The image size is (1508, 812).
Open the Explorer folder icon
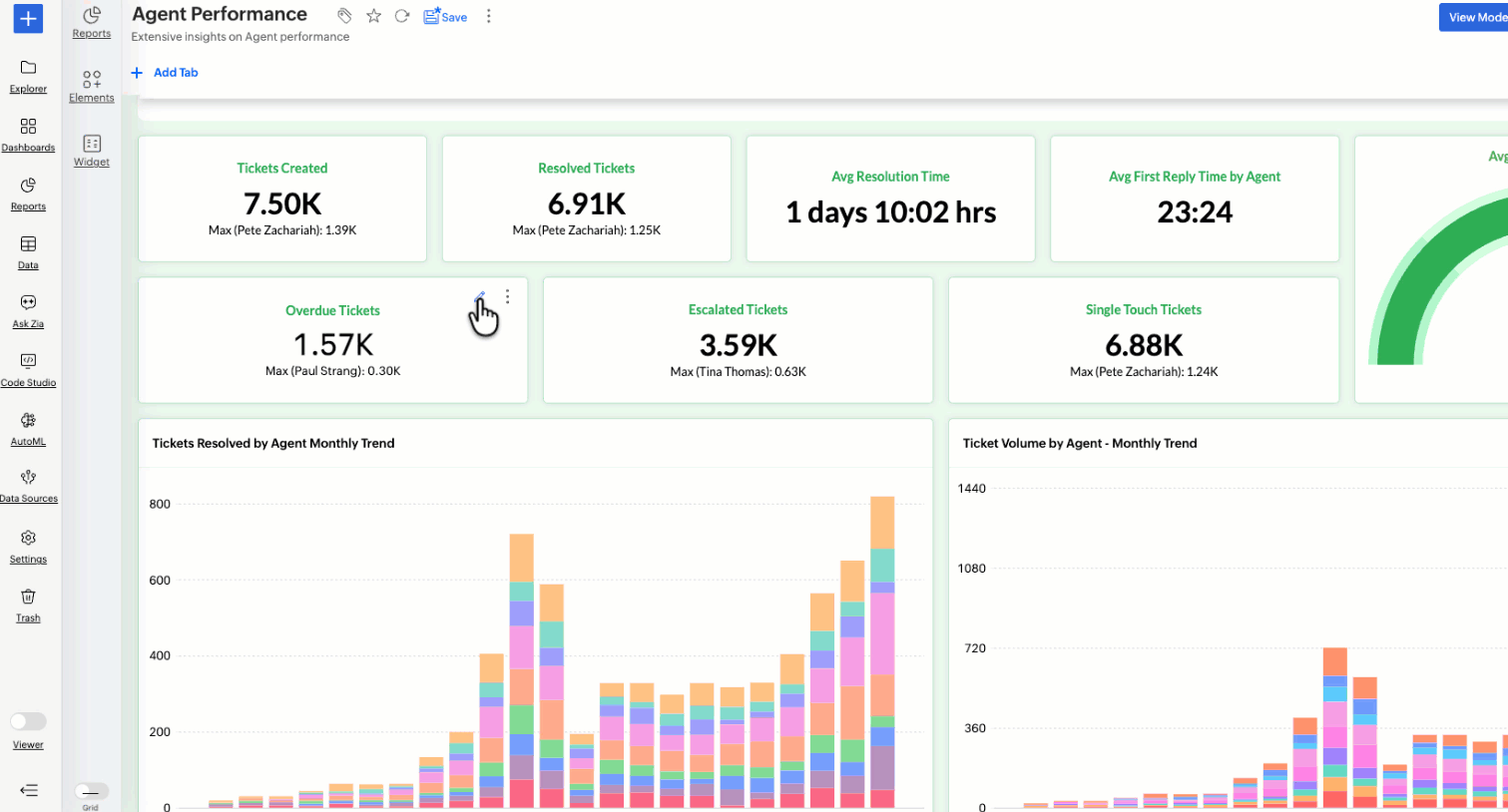coord(28,67)
